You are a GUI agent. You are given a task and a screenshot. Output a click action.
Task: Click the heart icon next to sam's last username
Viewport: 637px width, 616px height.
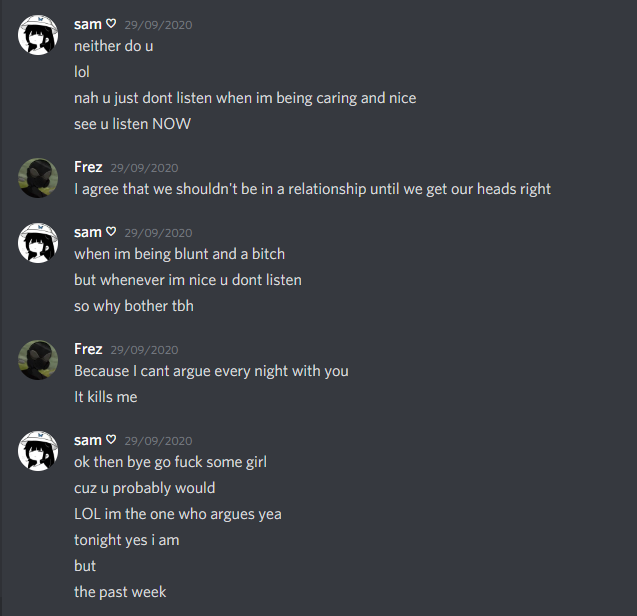111,440
